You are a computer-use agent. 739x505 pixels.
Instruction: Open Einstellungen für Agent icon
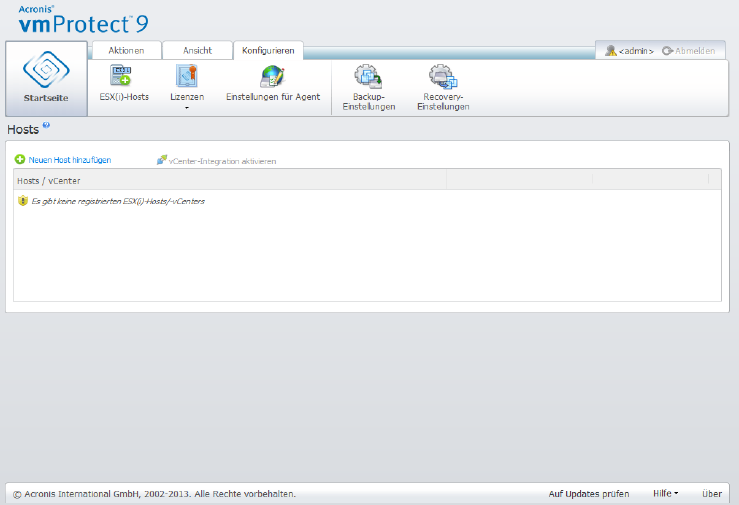click(272, 76)
